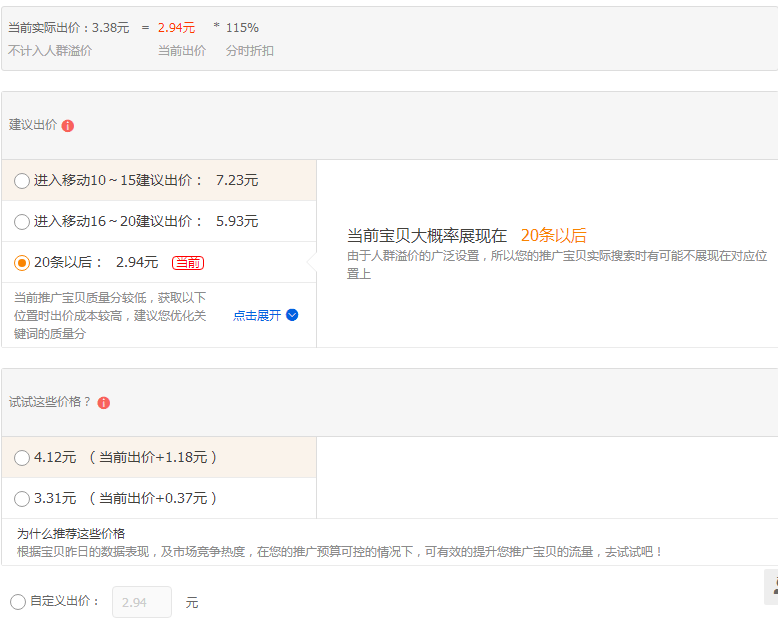
Task: Click the blue chevron-down circle icon
Action: (292, 315)
